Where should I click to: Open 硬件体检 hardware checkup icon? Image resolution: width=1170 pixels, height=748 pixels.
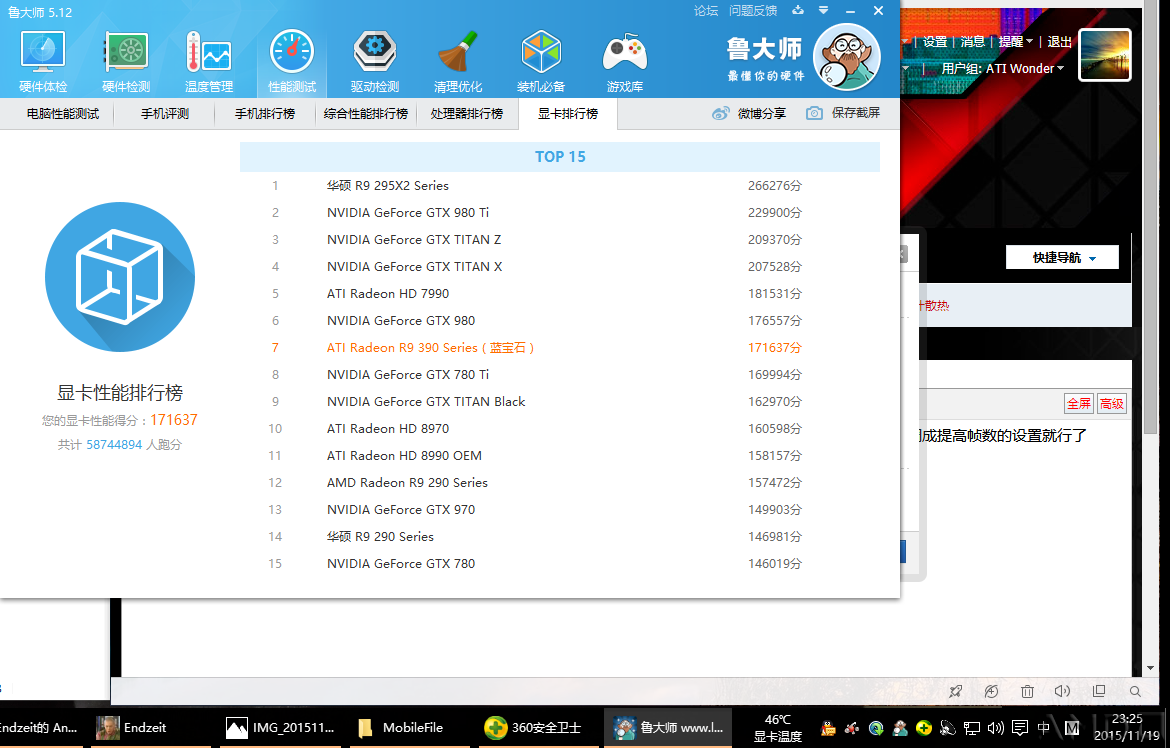pos(43,62)
